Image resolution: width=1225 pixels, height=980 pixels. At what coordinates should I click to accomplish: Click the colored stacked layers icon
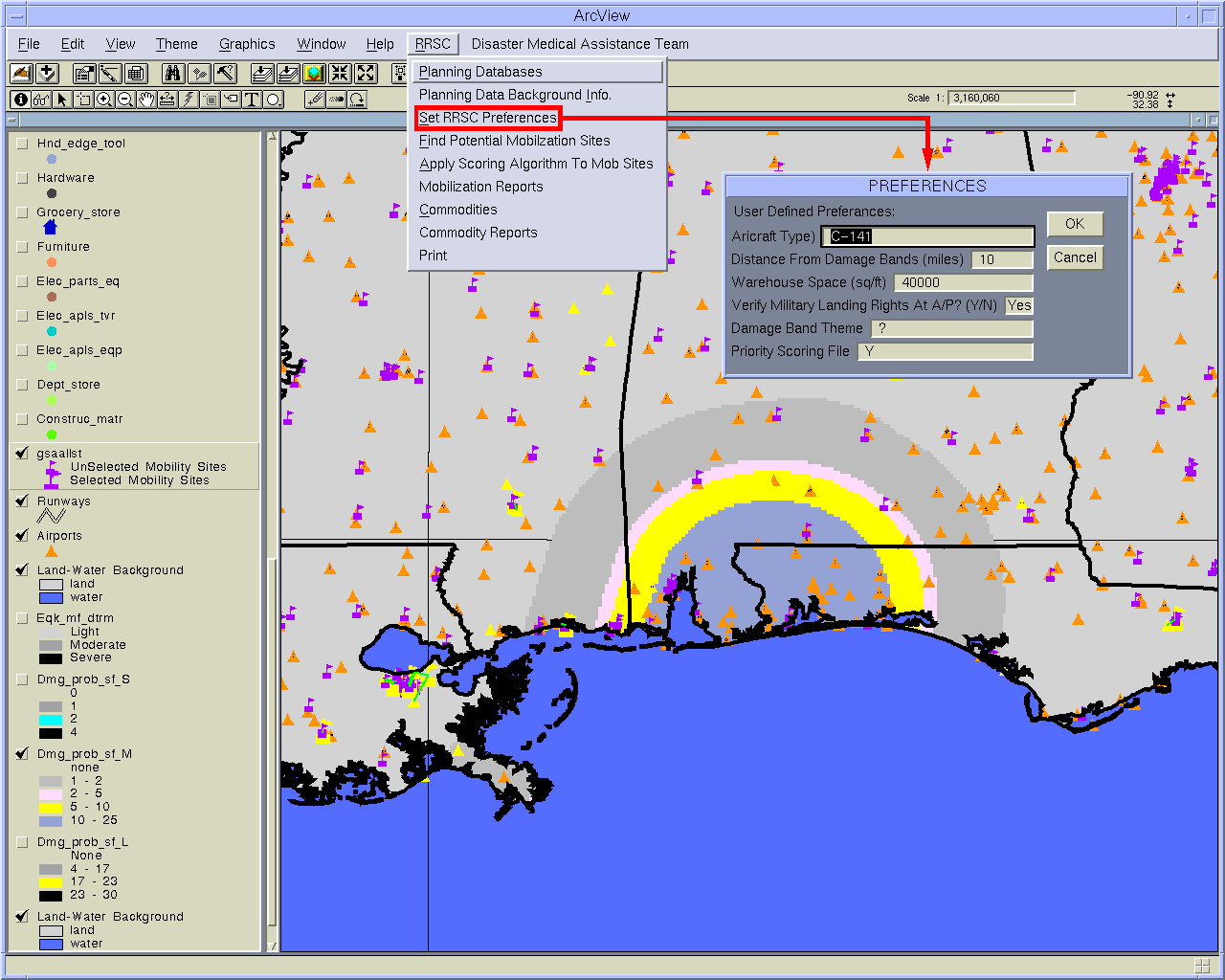click(314, 74)
